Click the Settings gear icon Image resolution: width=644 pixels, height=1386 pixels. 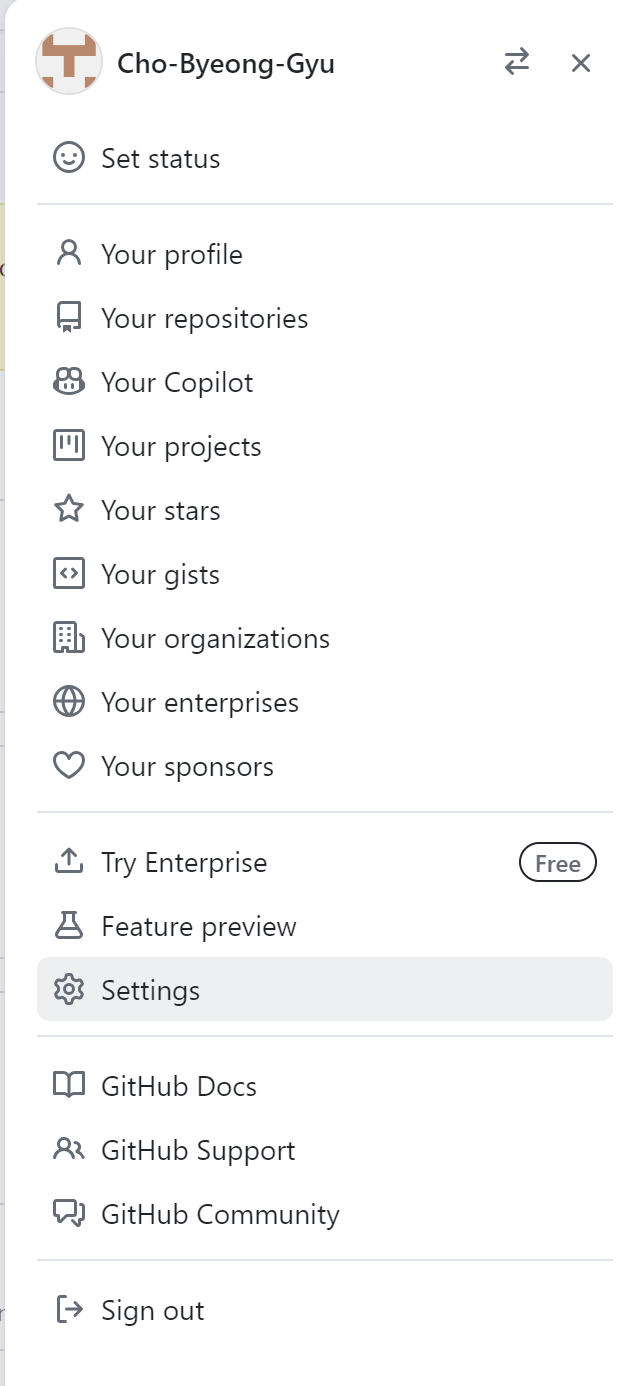pos(69,990)
